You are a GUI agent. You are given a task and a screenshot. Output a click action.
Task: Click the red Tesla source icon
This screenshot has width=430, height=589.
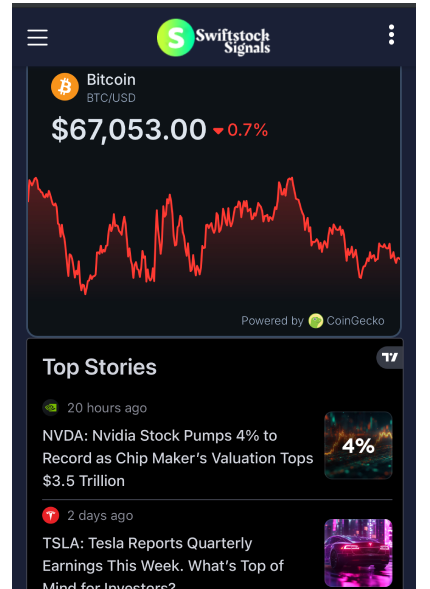pos(51,515)
